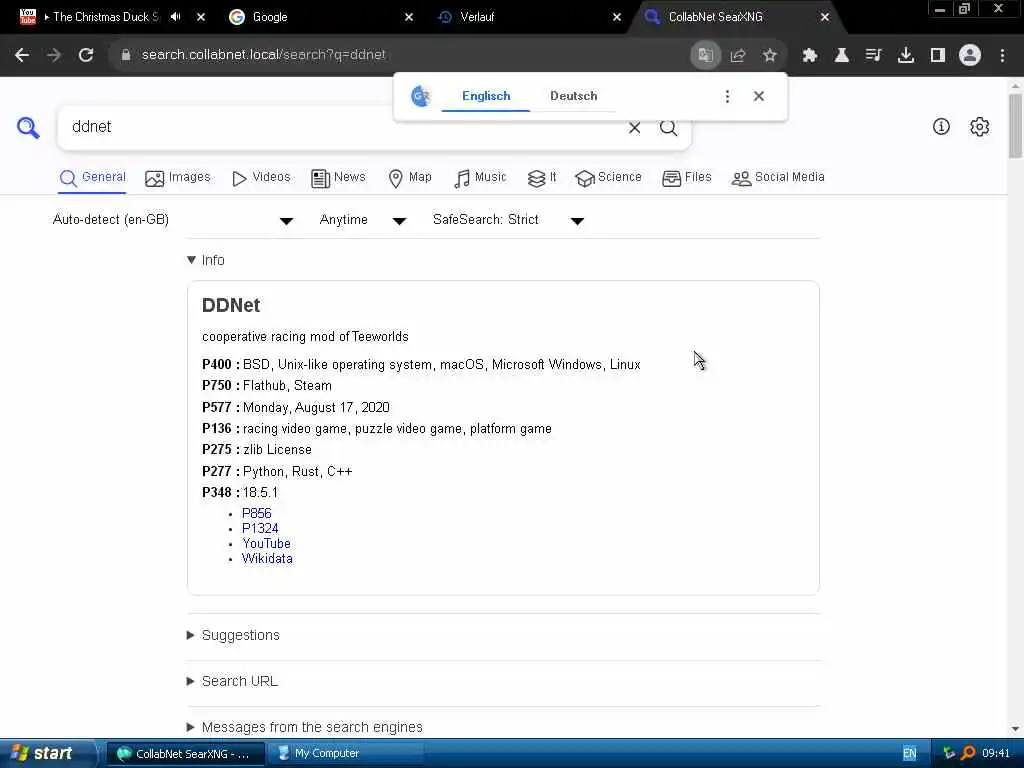The width and height of the screenshot is (1024, 768).
Task: Clear the ddnet search query
Action: pyautogui.click(x=634, y=128)
